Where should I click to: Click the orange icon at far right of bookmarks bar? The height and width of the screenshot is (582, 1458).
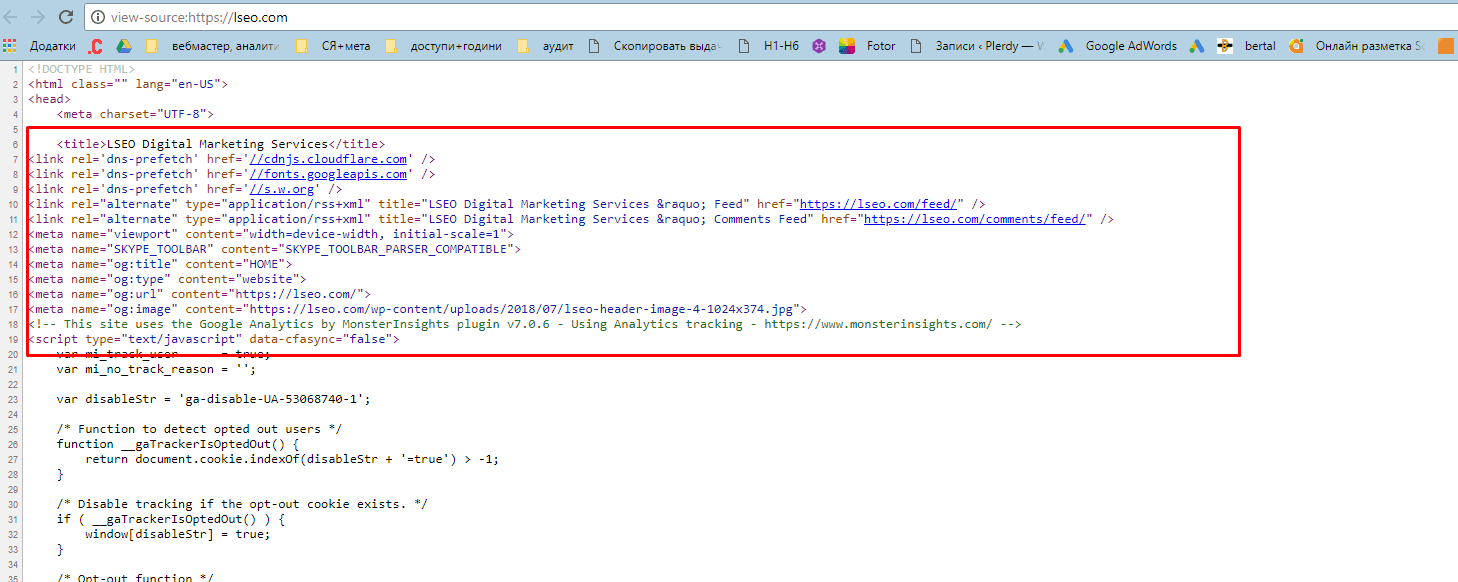click(x=1446, y=45)
